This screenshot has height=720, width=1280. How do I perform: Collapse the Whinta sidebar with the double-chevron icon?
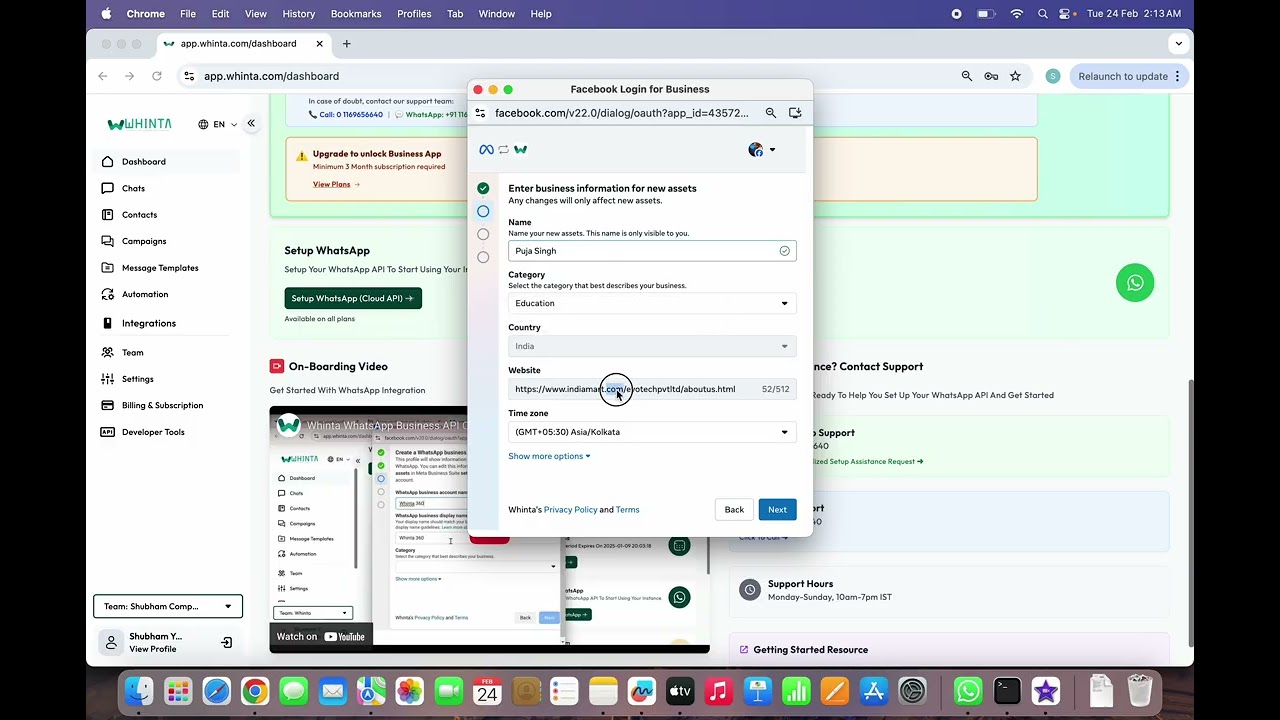[x=251, y=123]
